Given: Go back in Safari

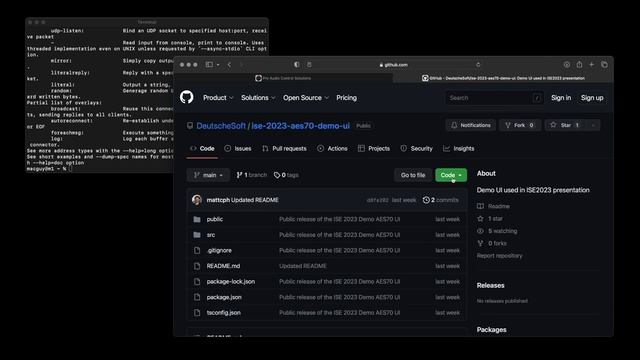Looking at the screenshot, I should coord(229,64).
